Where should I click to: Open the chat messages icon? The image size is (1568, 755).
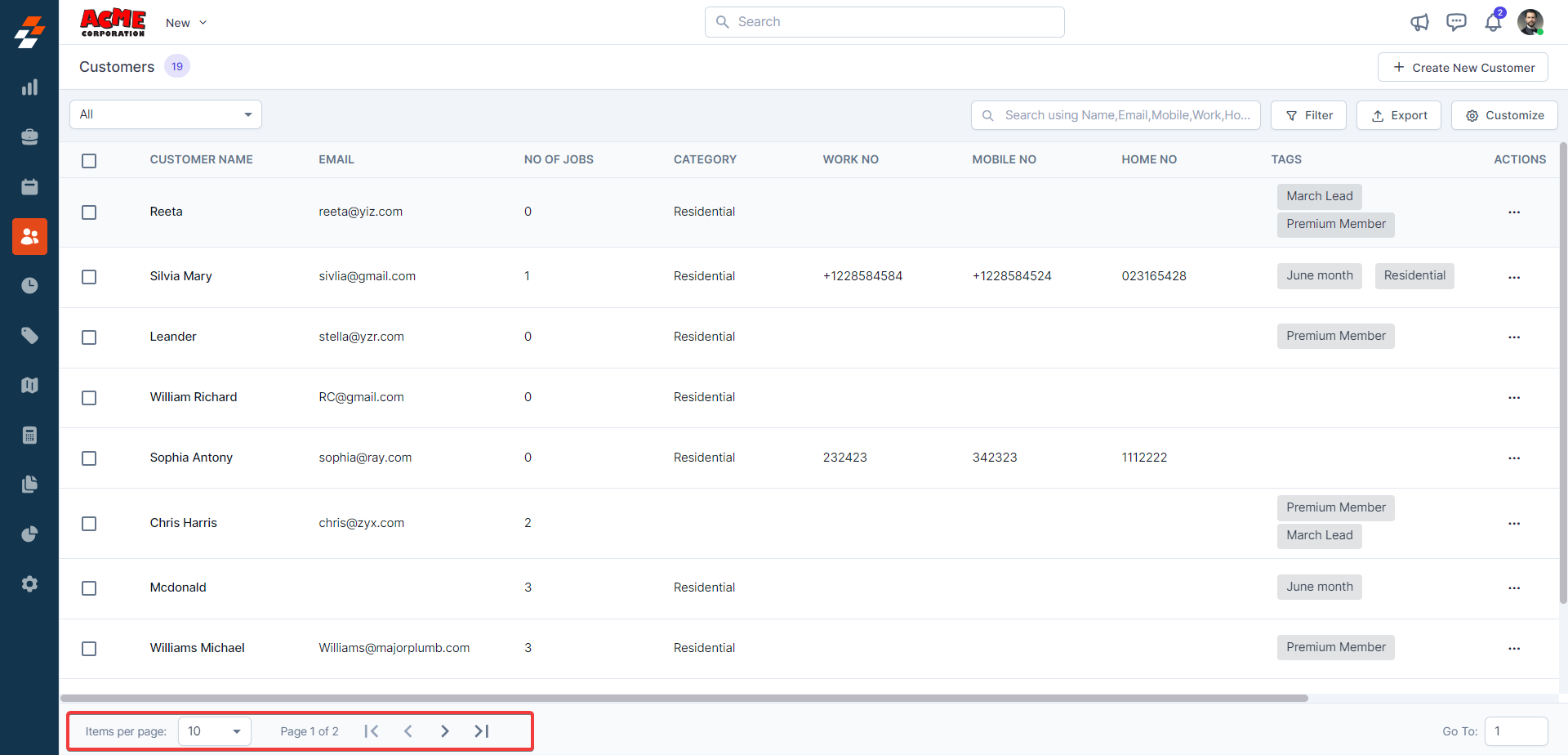click(1456, 22)
